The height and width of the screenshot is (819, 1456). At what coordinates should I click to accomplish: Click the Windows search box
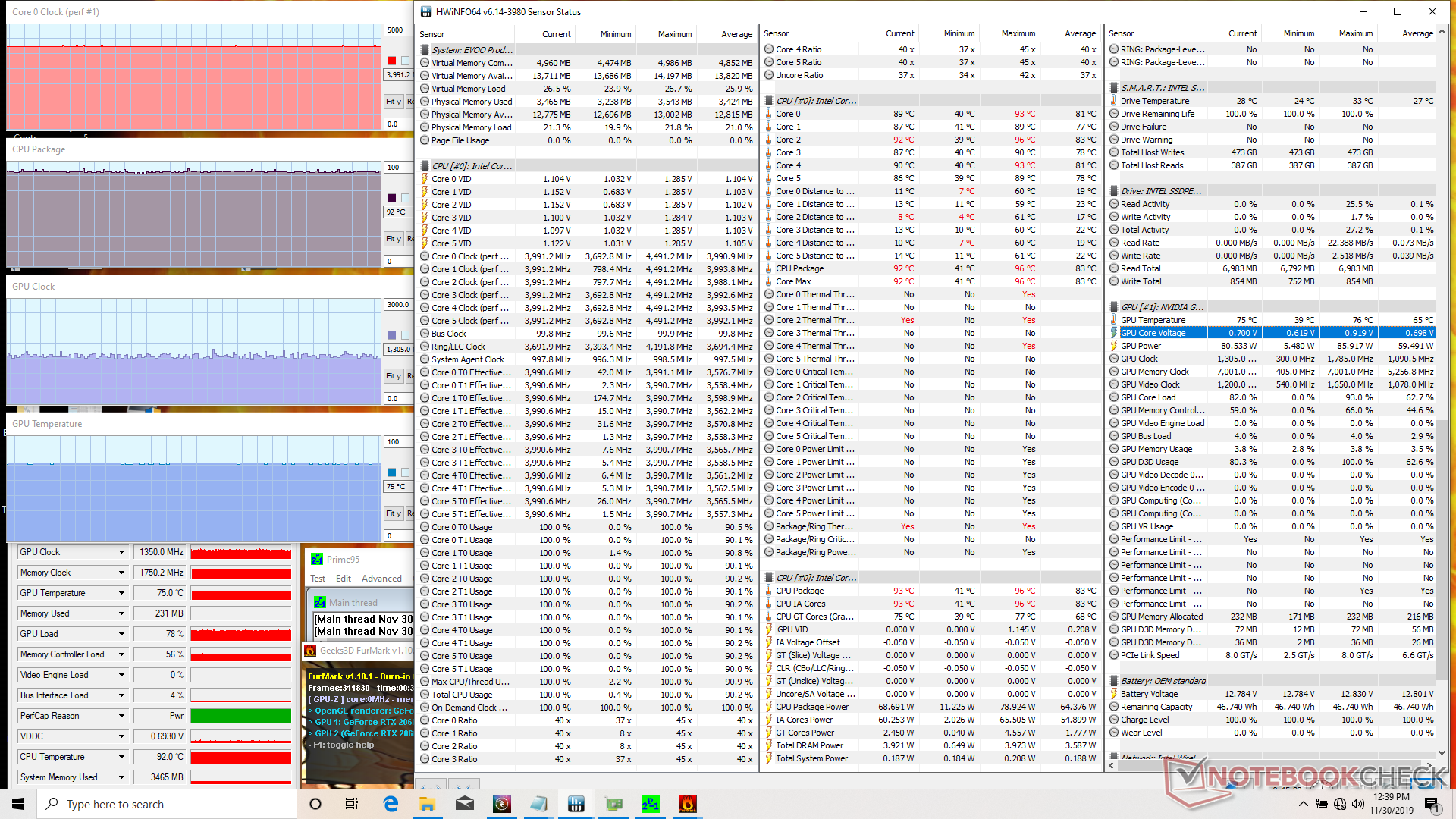pyautogui.click(x=167, y=804)
